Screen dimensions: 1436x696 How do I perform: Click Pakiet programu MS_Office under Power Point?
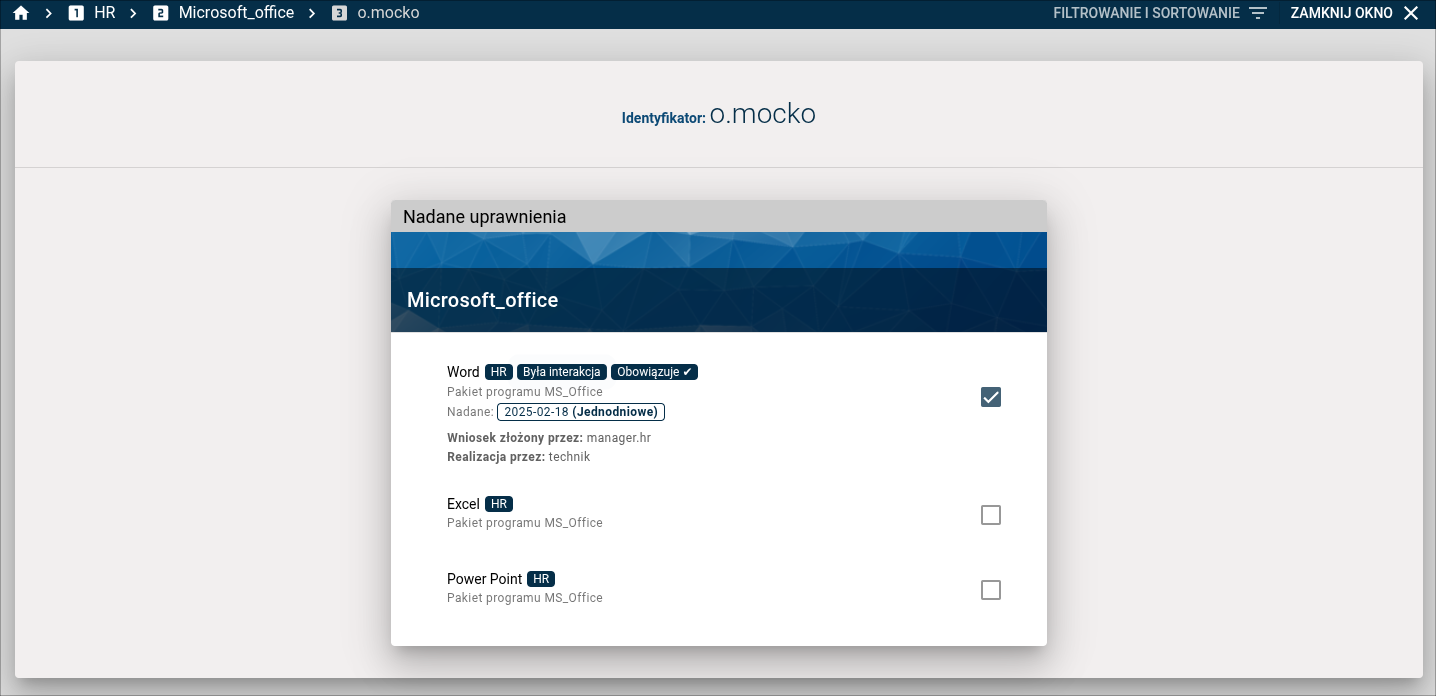[x=525, y=598]
